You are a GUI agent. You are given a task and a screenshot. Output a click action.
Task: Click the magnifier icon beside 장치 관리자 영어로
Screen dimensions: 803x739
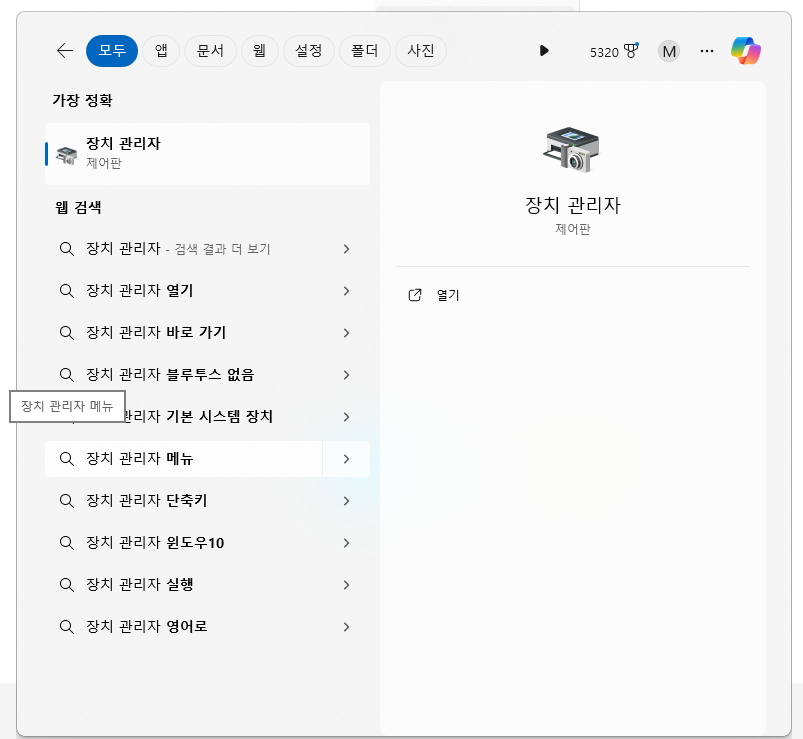pyautogui.click(x=66, y=626)
